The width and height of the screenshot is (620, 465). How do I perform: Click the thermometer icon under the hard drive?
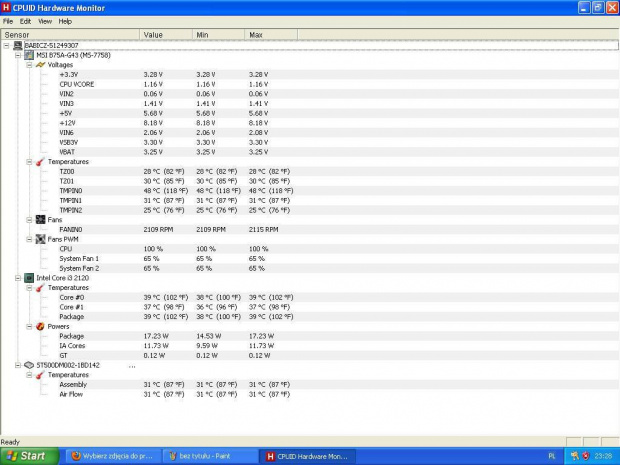coord(40,375)
